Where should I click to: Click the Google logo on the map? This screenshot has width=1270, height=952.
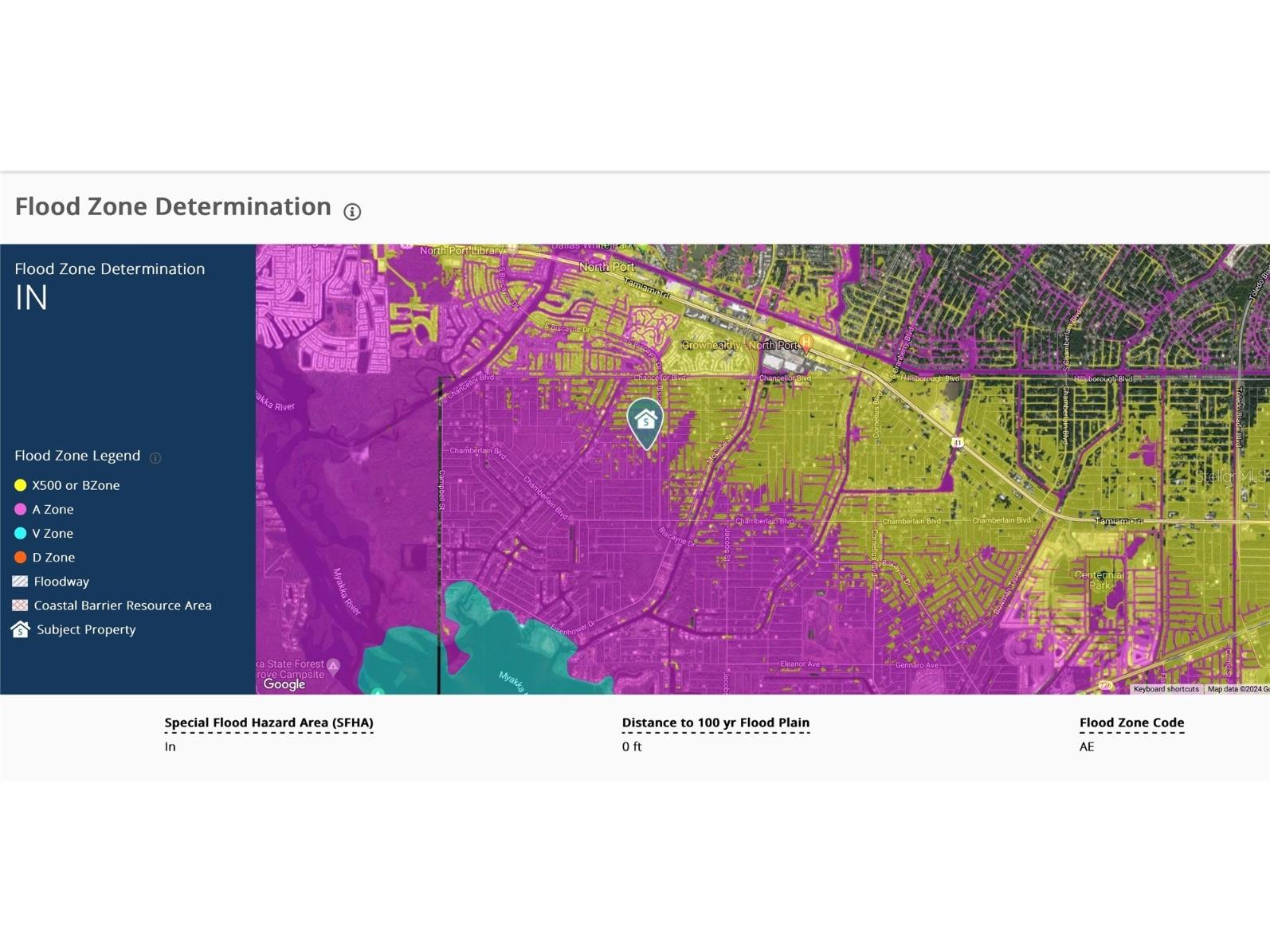[284, 684]
